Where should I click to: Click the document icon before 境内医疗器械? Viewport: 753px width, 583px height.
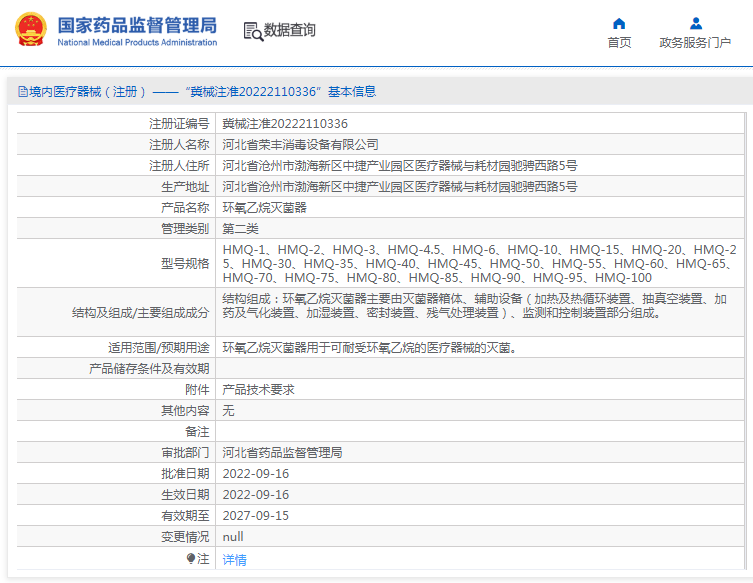[23, 91]
